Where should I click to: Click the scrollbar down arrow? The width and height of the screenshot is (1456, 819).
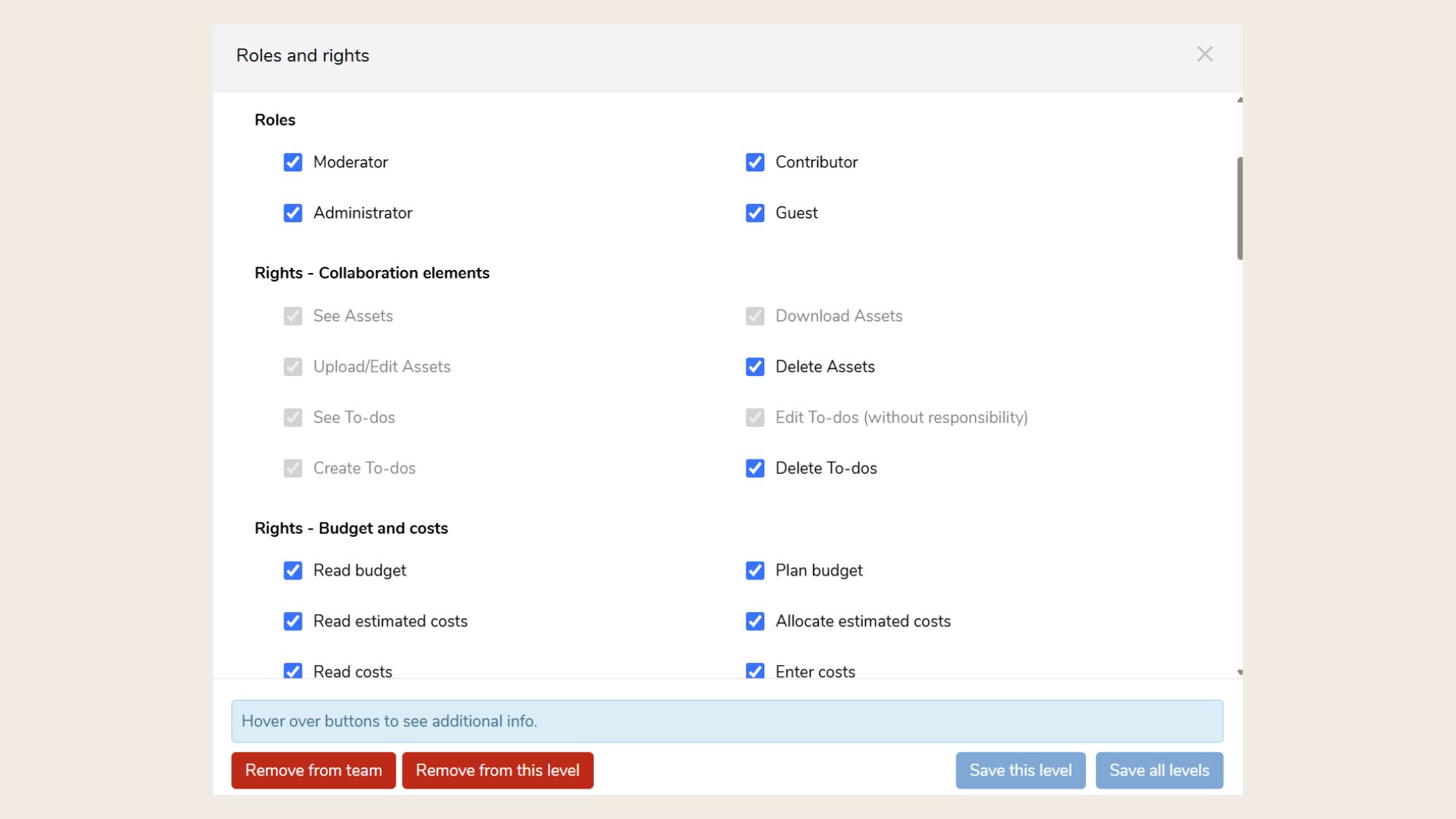click(x=1240, y=673)
